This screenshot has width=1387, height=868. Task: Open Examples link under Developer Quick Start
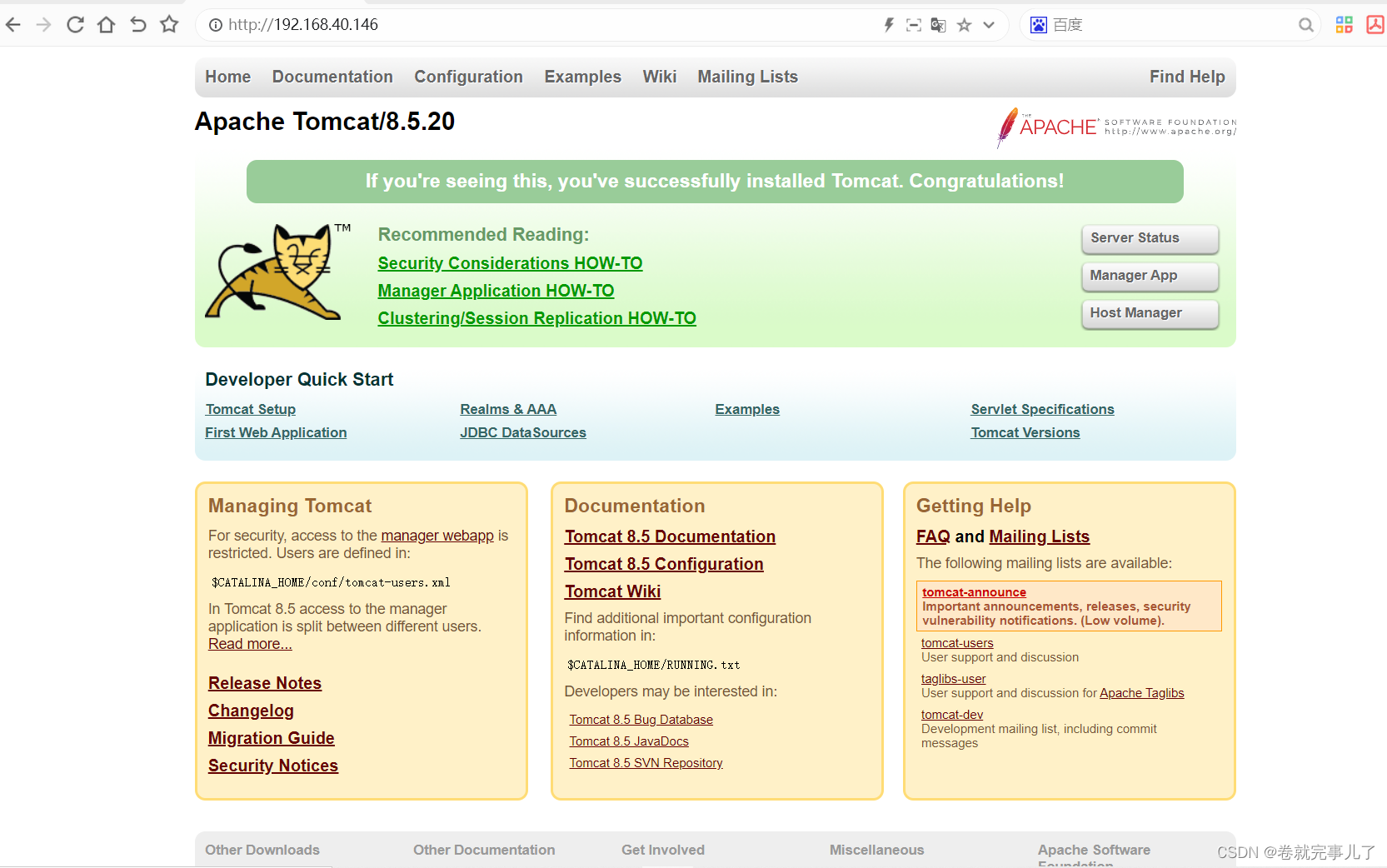point(747,409)
